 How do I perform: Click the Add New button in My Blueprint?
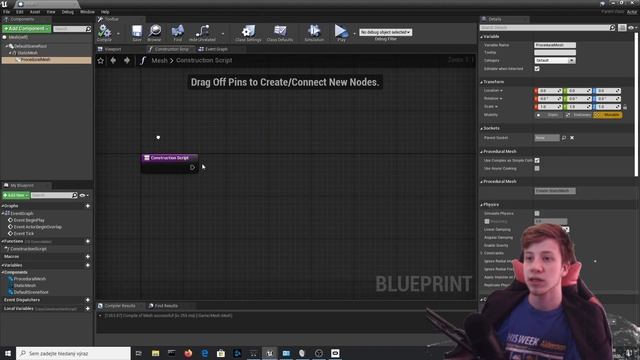(x=16, y=196)
